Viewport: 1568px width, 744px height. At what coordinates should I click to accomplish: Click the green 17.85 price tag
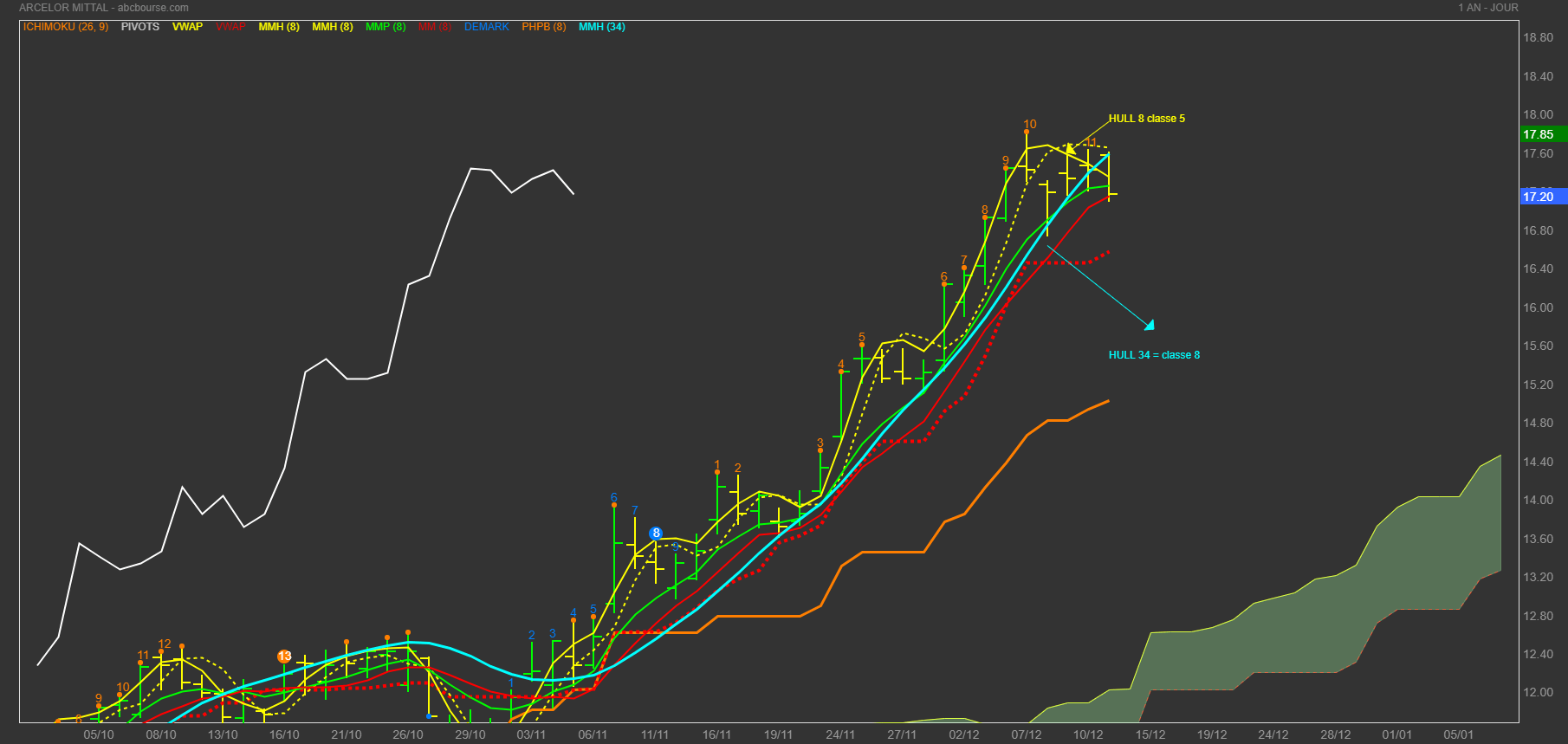(x=1543, y=134)
